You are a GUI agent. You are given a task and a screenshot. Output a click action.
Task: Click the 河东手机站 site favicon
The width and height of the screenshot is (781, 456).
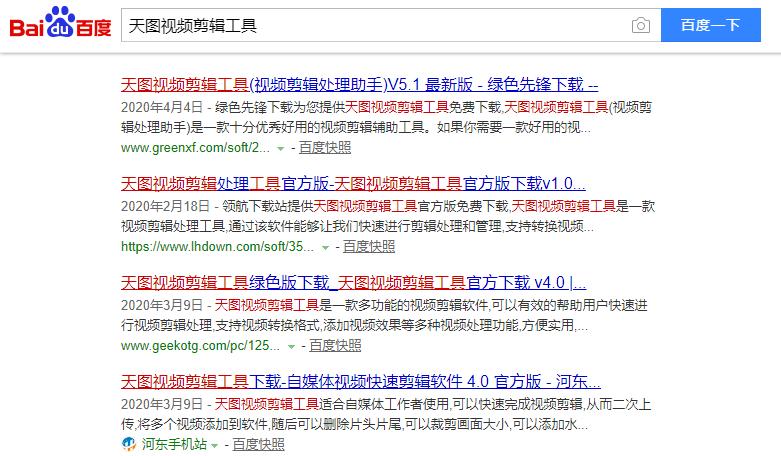[129, 444]
